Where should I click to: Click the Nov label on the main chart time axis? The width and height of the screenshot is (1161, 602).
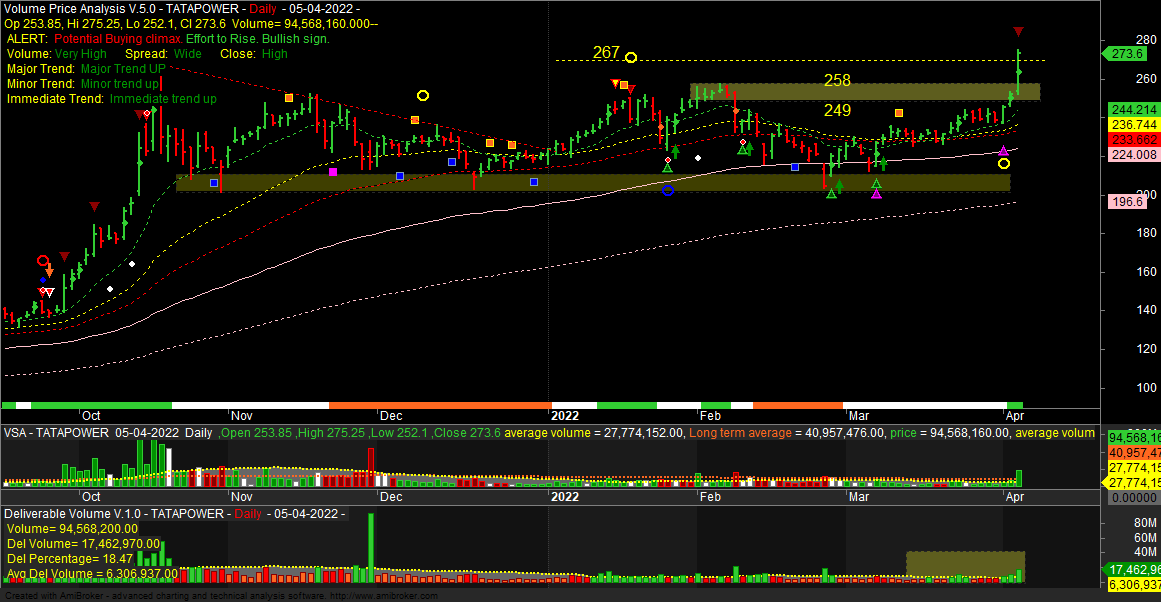[x=241, y=416]
